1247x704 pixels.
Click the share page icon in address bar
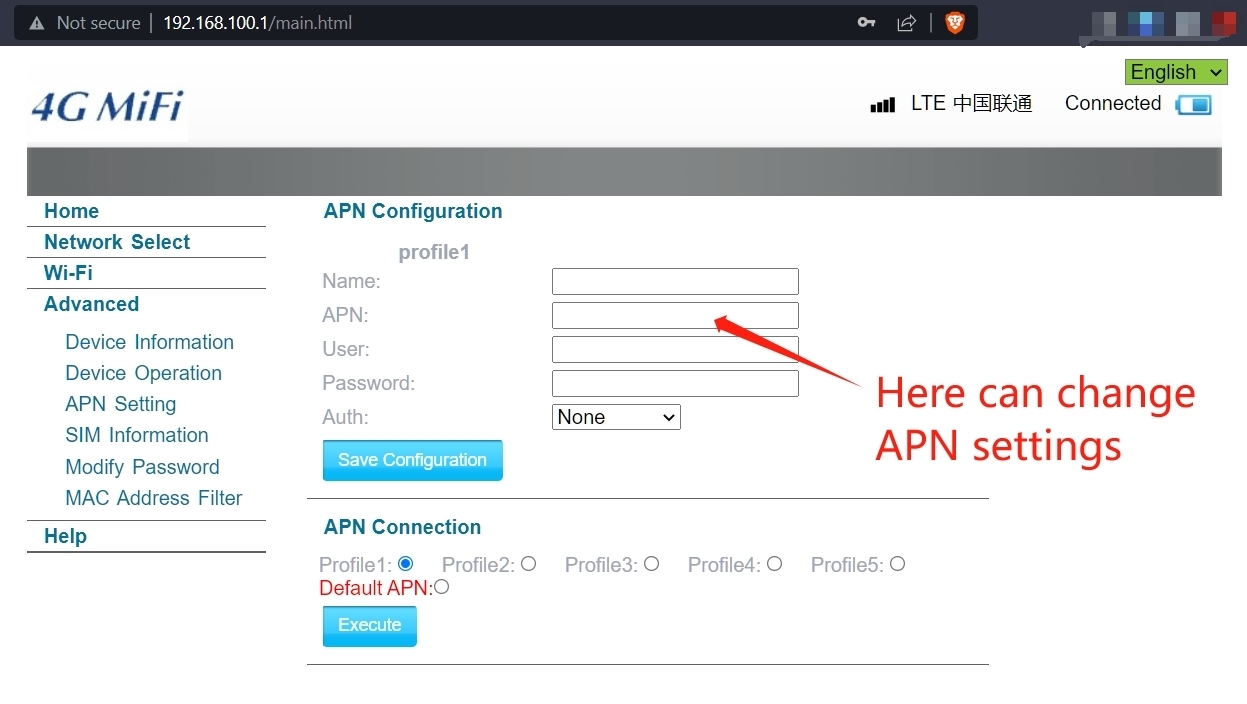tap(907, 23)
